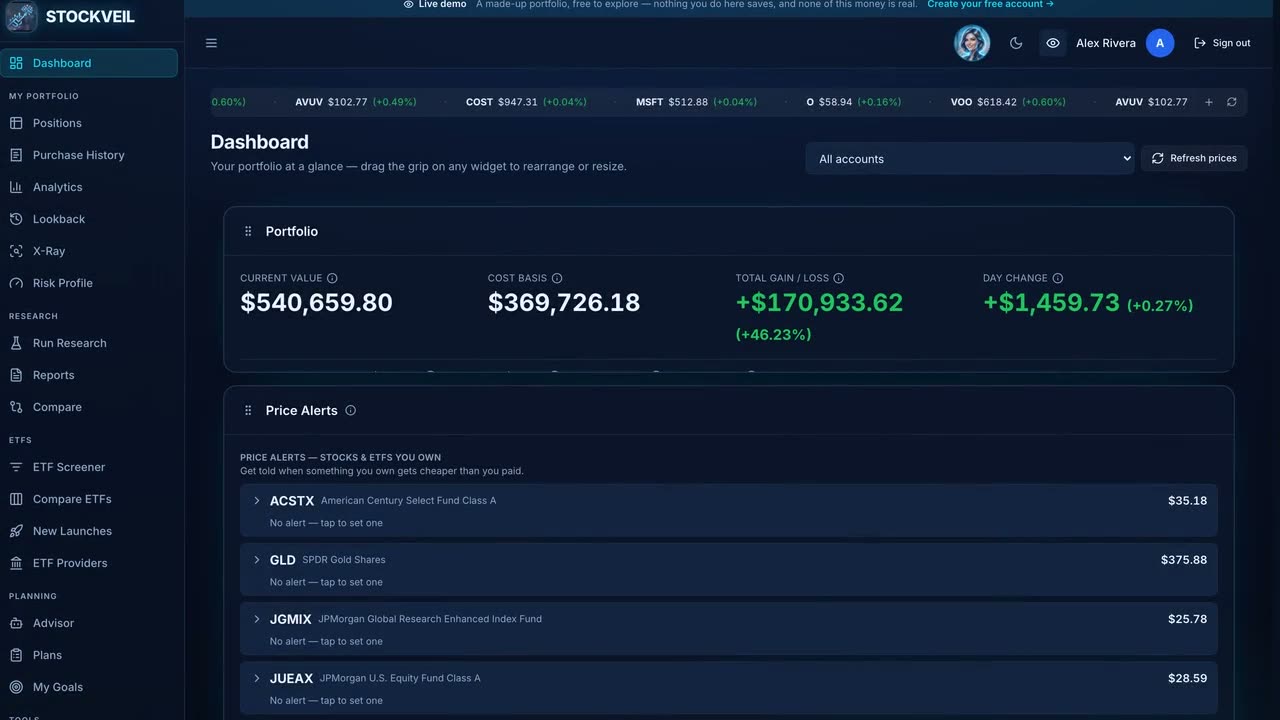Viewport: 1280px width, 720px height.
Task: Sign out of the account
Action: click(x=1222, y=43)
